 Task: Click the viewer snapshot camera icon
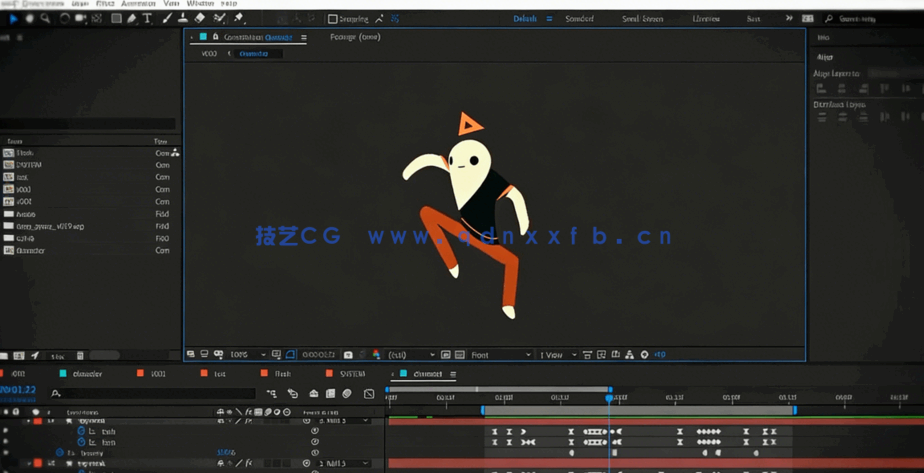348,355
